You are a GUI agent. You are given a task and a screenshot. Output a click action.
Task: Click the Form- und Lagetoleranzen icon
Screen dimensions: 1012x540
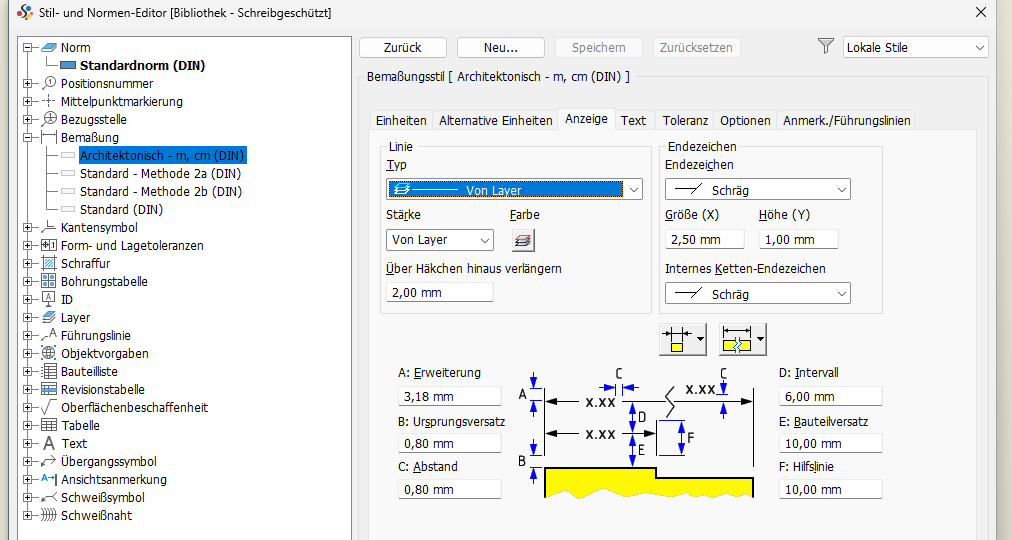pyautogui.click(x=49, y=245)
